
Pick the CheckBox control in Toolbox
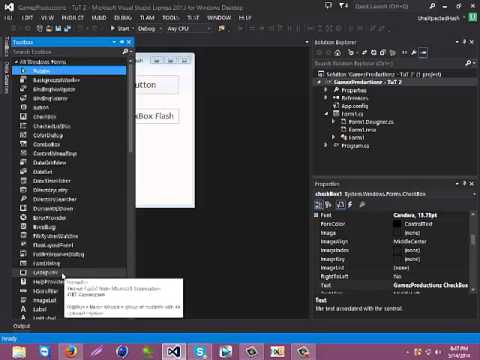pos(44,117)
